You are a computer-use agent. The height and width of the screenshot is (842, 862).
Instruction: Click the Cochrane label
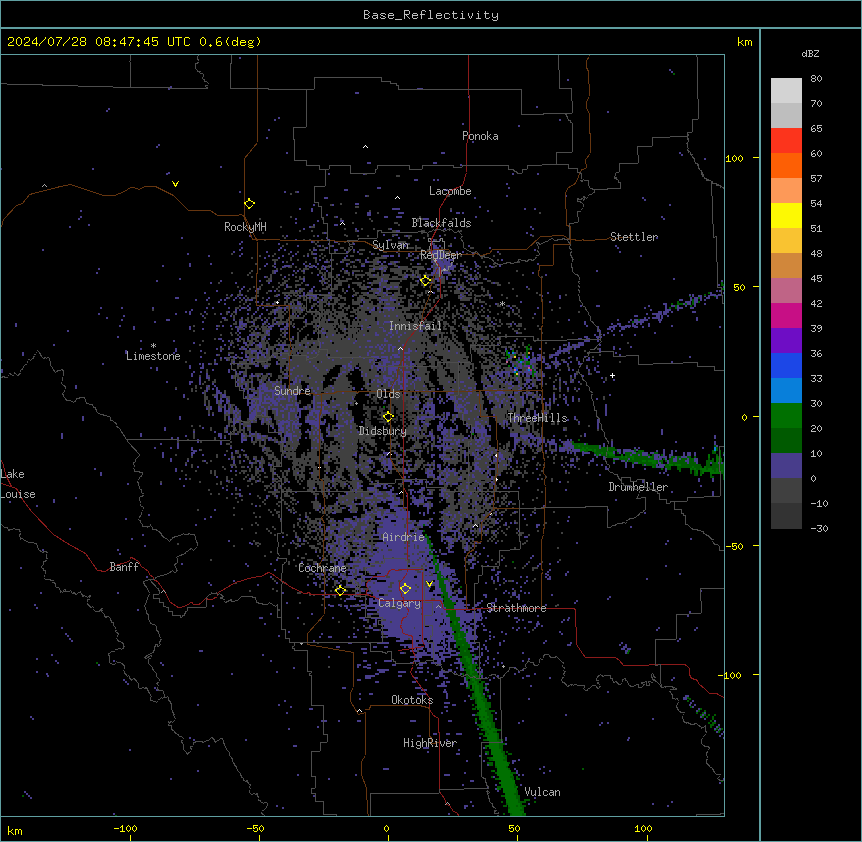pyautogui.click(x=322, y=568)
